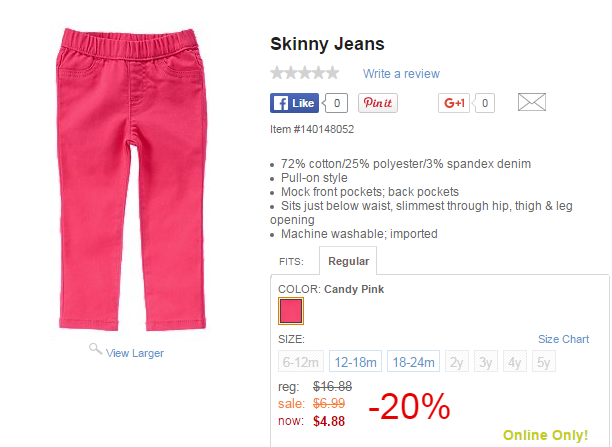This screenshot has height=447, width=612.
Task: Select size 12-18m
Action: (x=355, y=361)
